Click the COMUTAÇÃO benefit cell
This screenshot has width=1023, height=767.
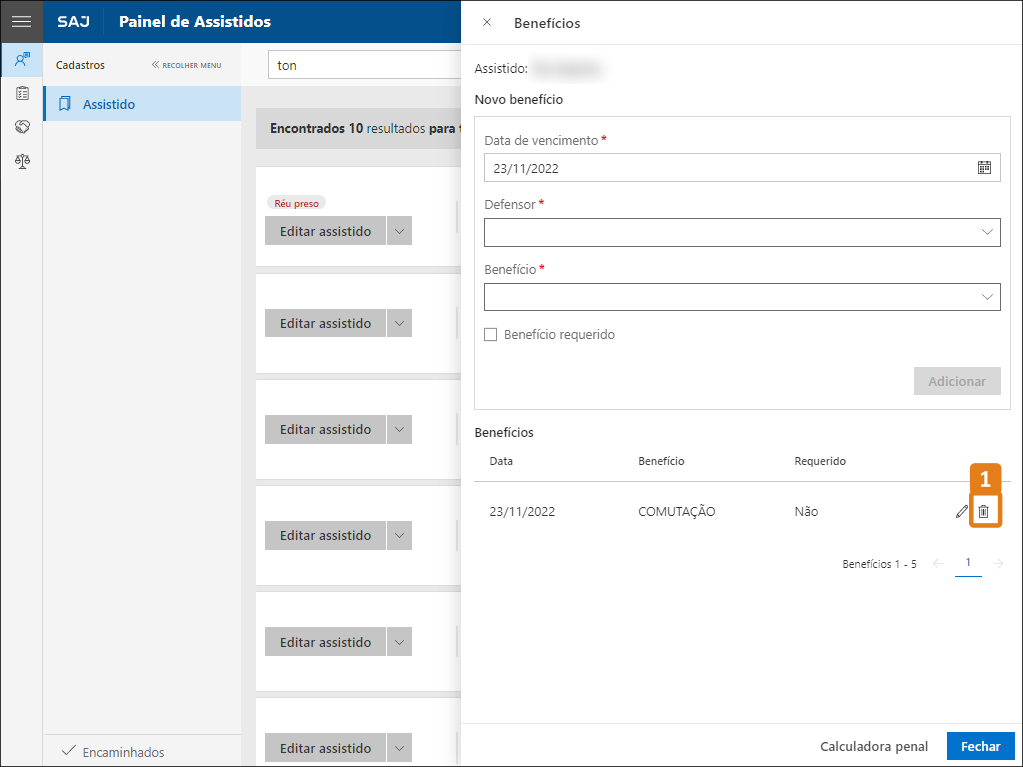(x=677, y=512)
